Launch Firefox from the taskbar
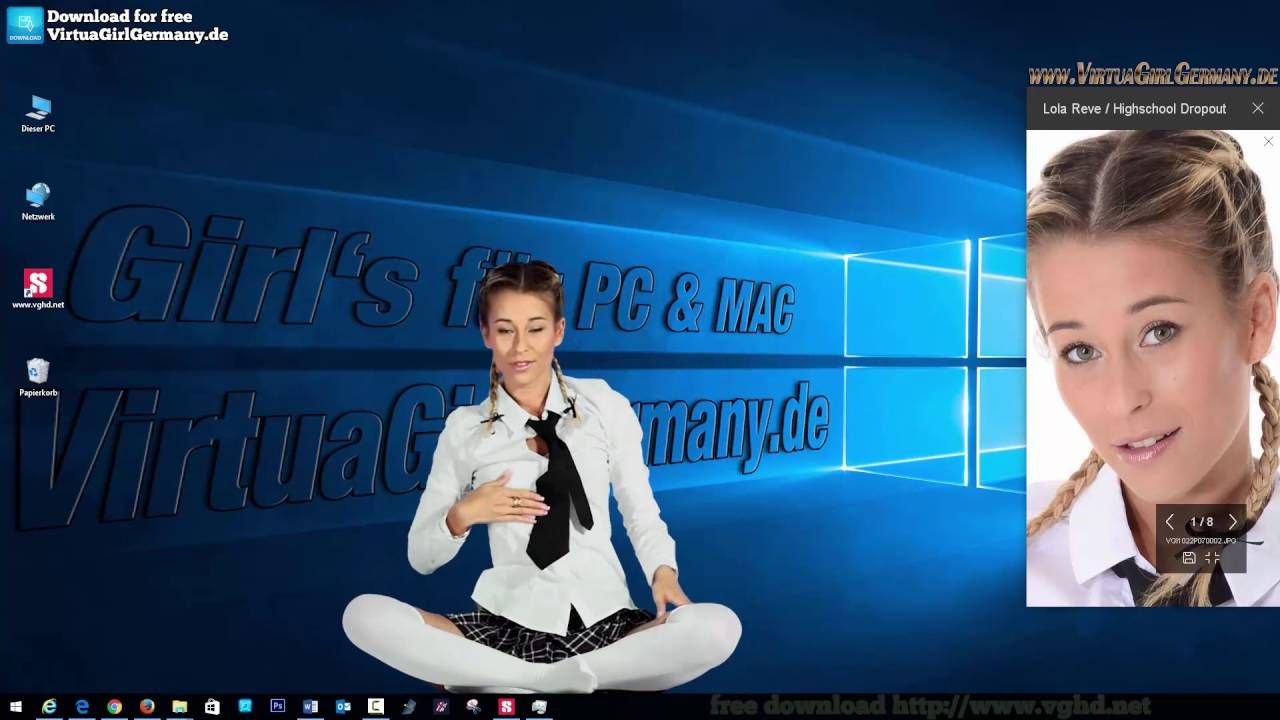This screenshot has height=720, width=1280. point(147,707)
